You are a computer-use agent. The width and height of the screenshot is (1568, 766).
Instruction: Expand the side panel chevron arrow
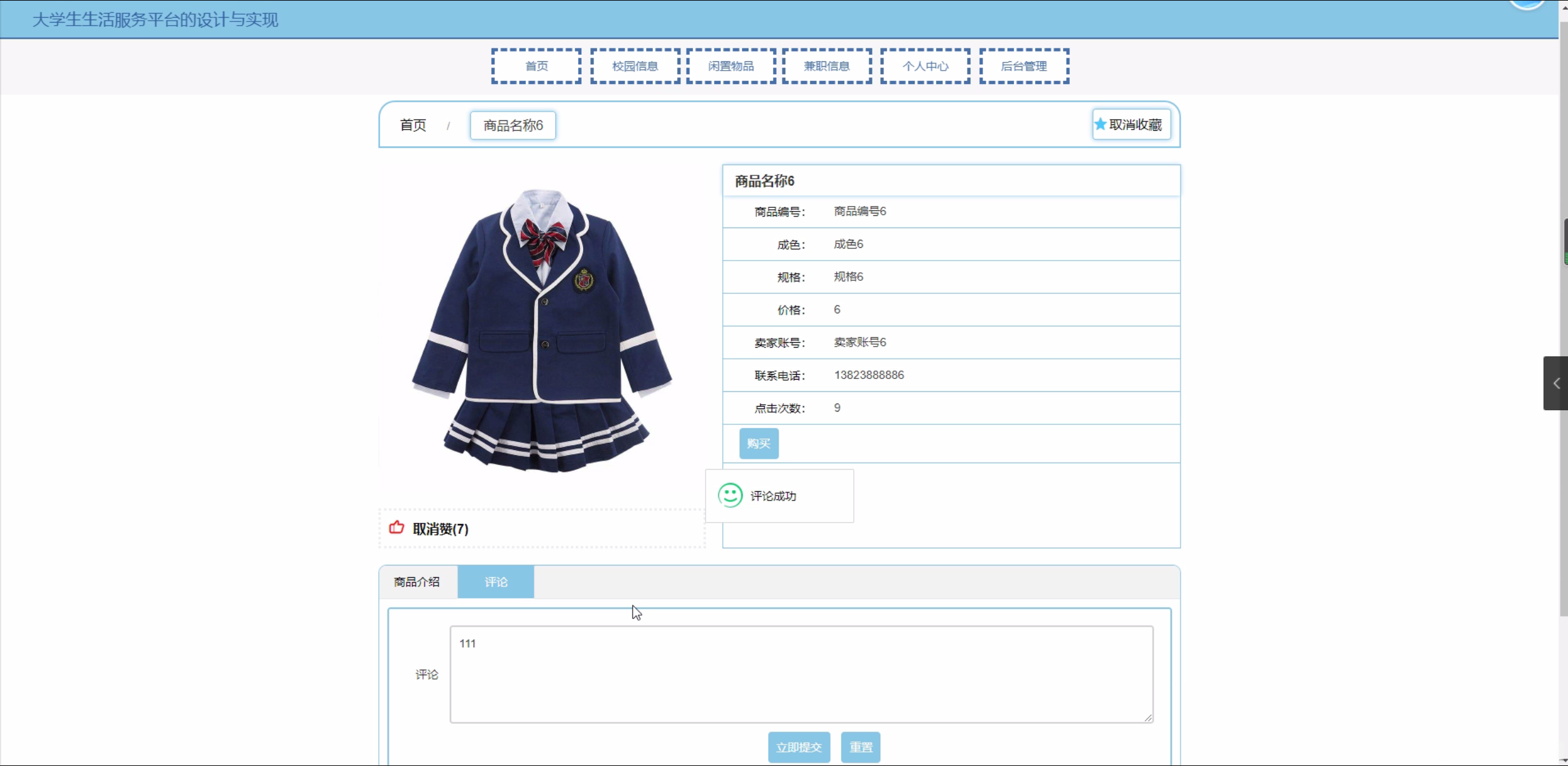coord(1556,383)
